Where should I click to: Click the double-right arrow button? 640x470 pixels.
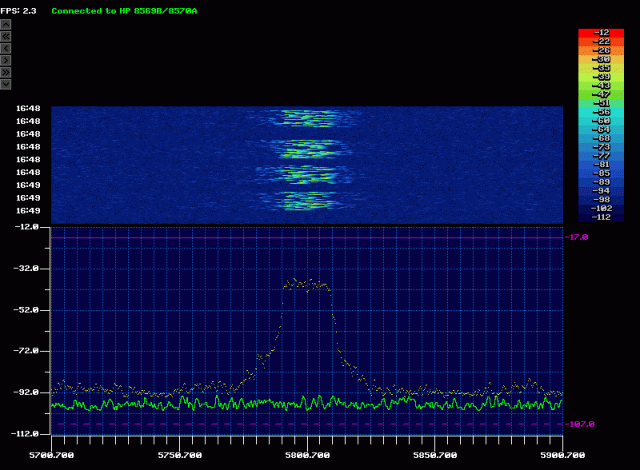click(x=6, y=72)
